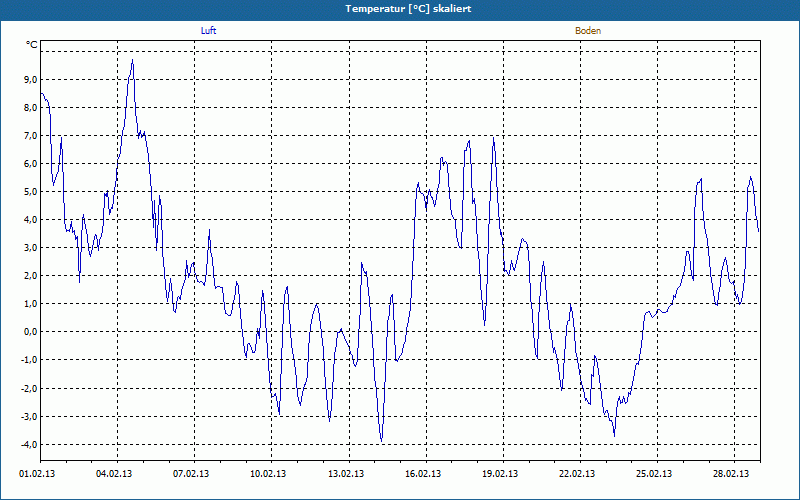Click the 25.02.13 date label
This screenshot has width=800, height=500.
coord(654,474)
